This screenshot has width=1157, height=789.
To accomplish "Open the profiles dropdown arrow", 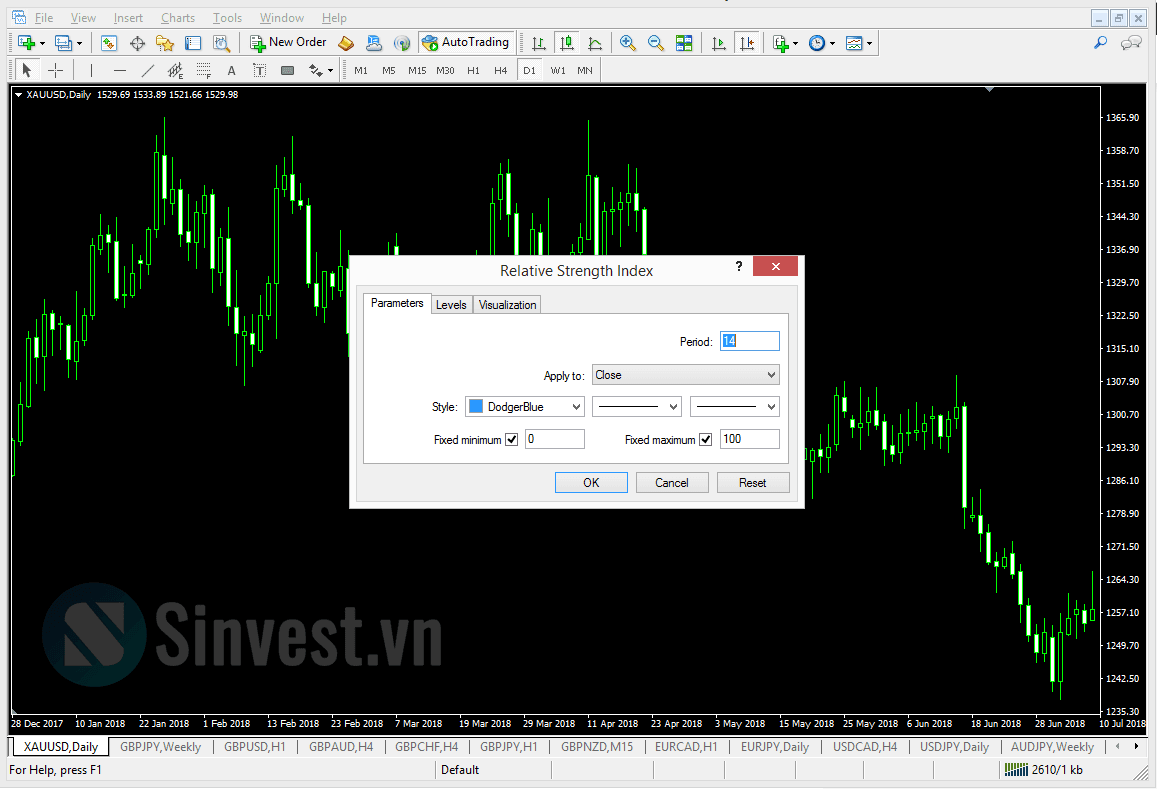I will click(80, 44).
